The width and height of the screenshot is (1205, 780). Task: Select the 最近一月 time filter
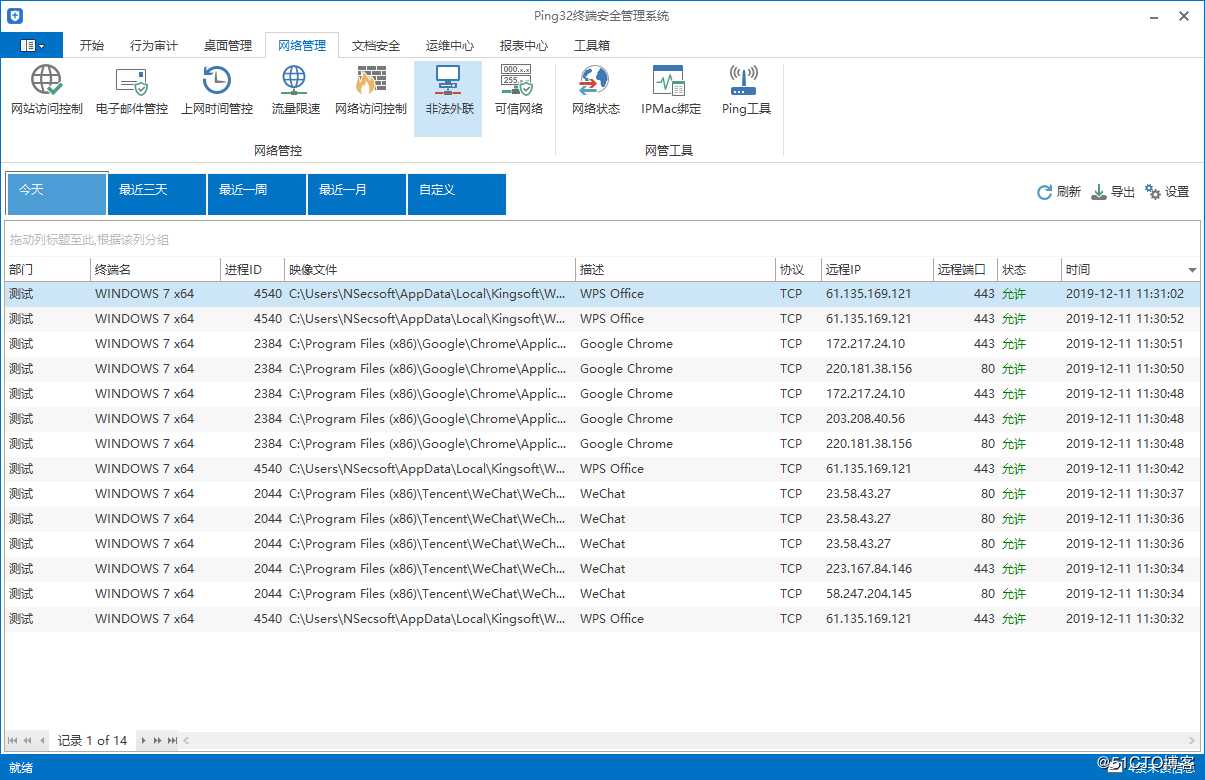pyautogui.click(x=357, y=194)
